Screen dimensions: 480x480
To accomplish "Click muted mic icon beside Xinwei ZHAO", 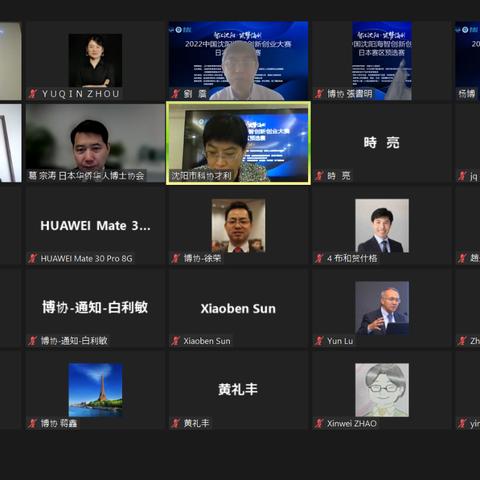I will click(319, 423).
